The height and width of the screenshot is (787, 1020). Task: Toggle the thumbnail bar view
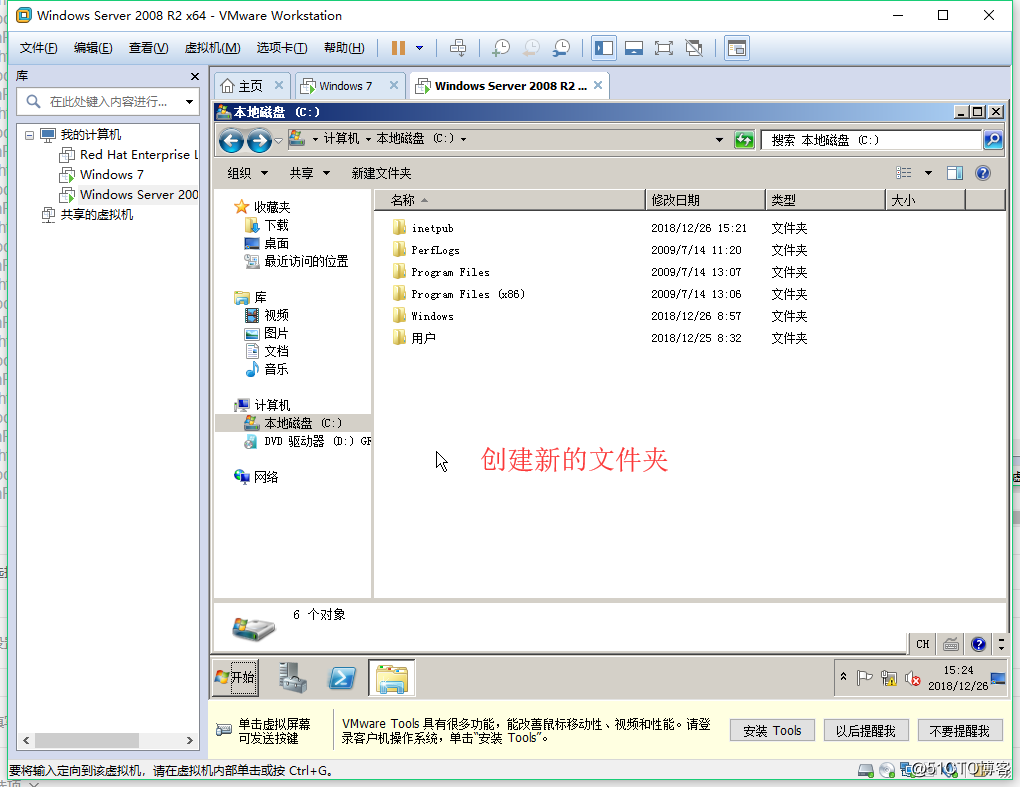[634, 47]
